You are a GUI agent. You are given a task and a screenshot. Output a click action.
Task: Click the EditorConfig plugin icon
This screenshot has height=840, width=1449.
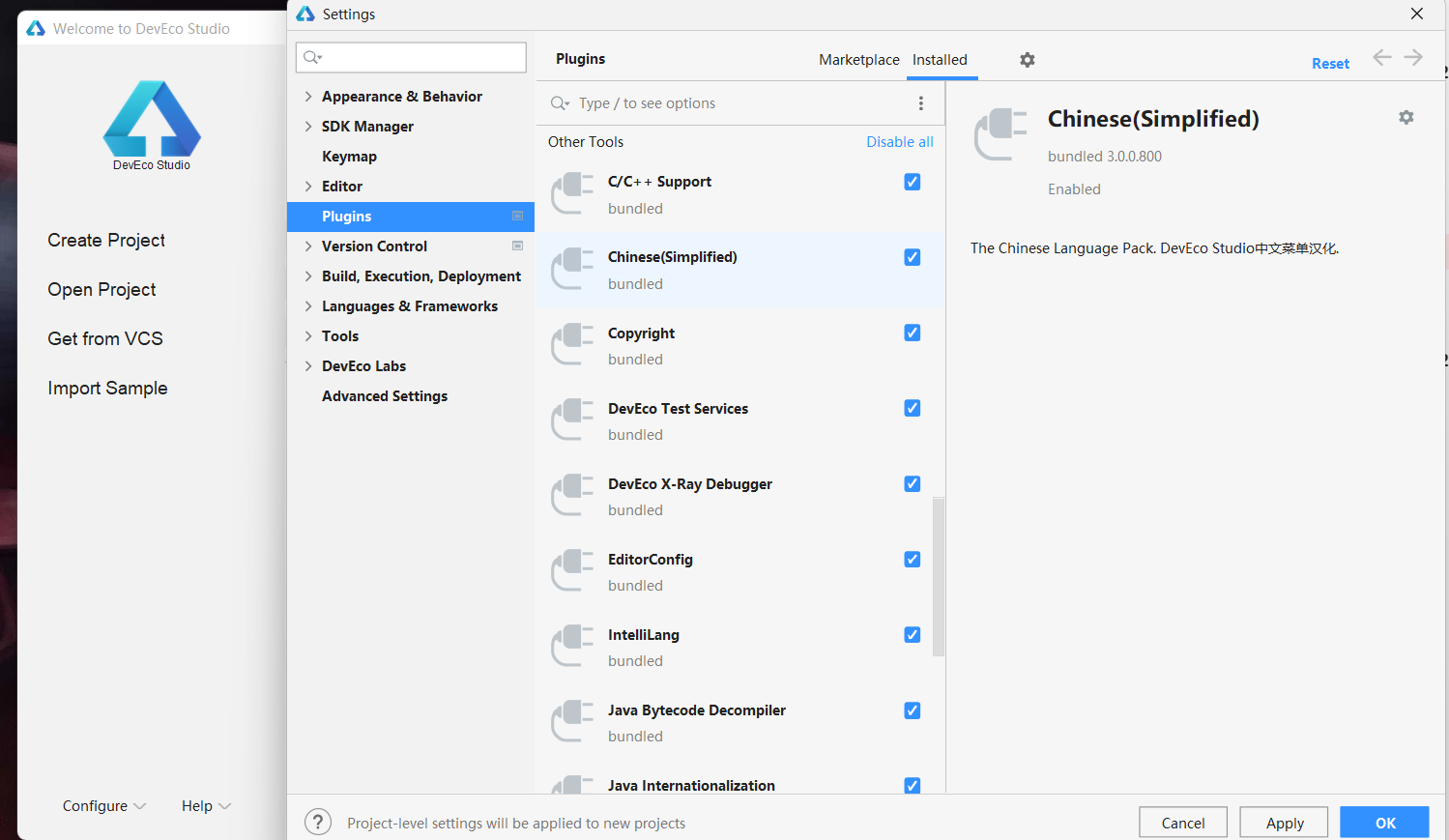click(x=572, y=570)
